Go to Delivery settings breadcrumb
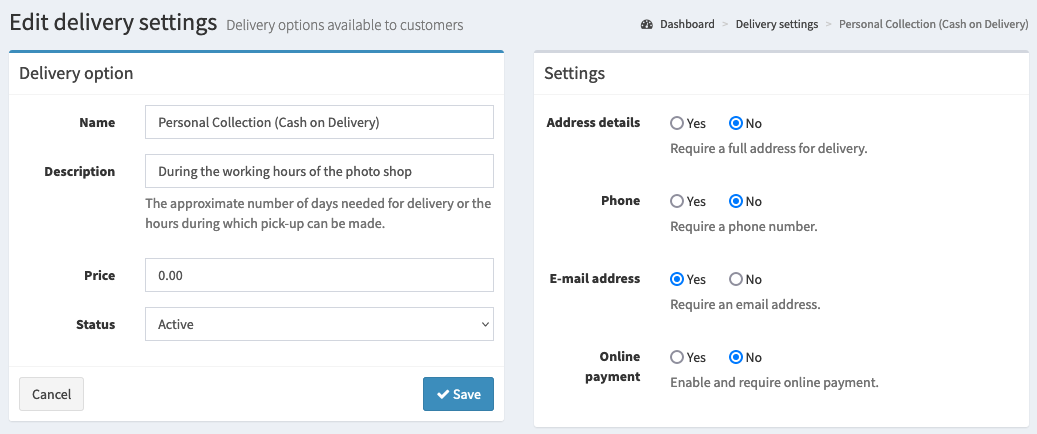 click(776, 24)
